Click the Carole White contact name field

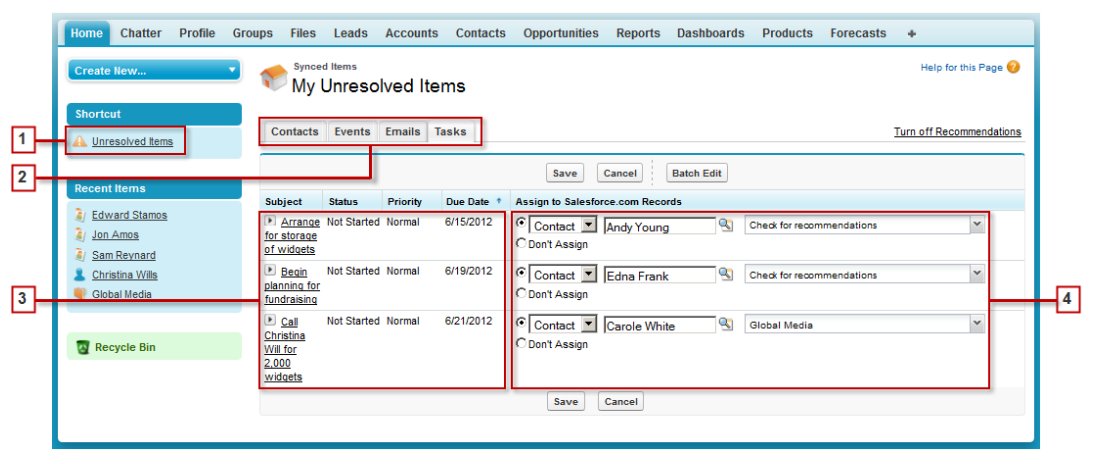[x=659, y=326]
